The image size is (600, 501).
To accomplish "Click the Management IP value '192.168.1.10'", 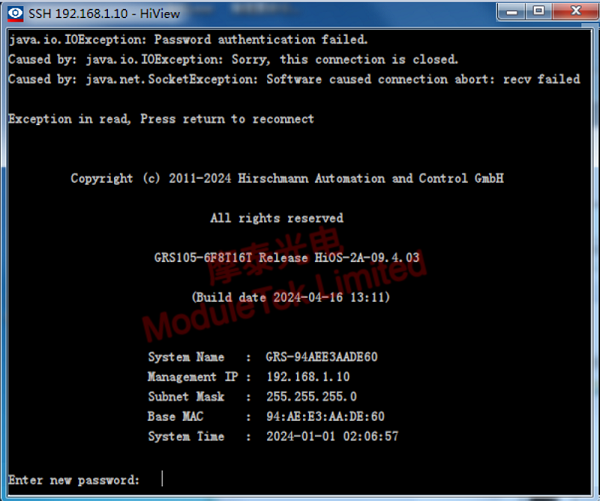I will (x=308, y=377).
